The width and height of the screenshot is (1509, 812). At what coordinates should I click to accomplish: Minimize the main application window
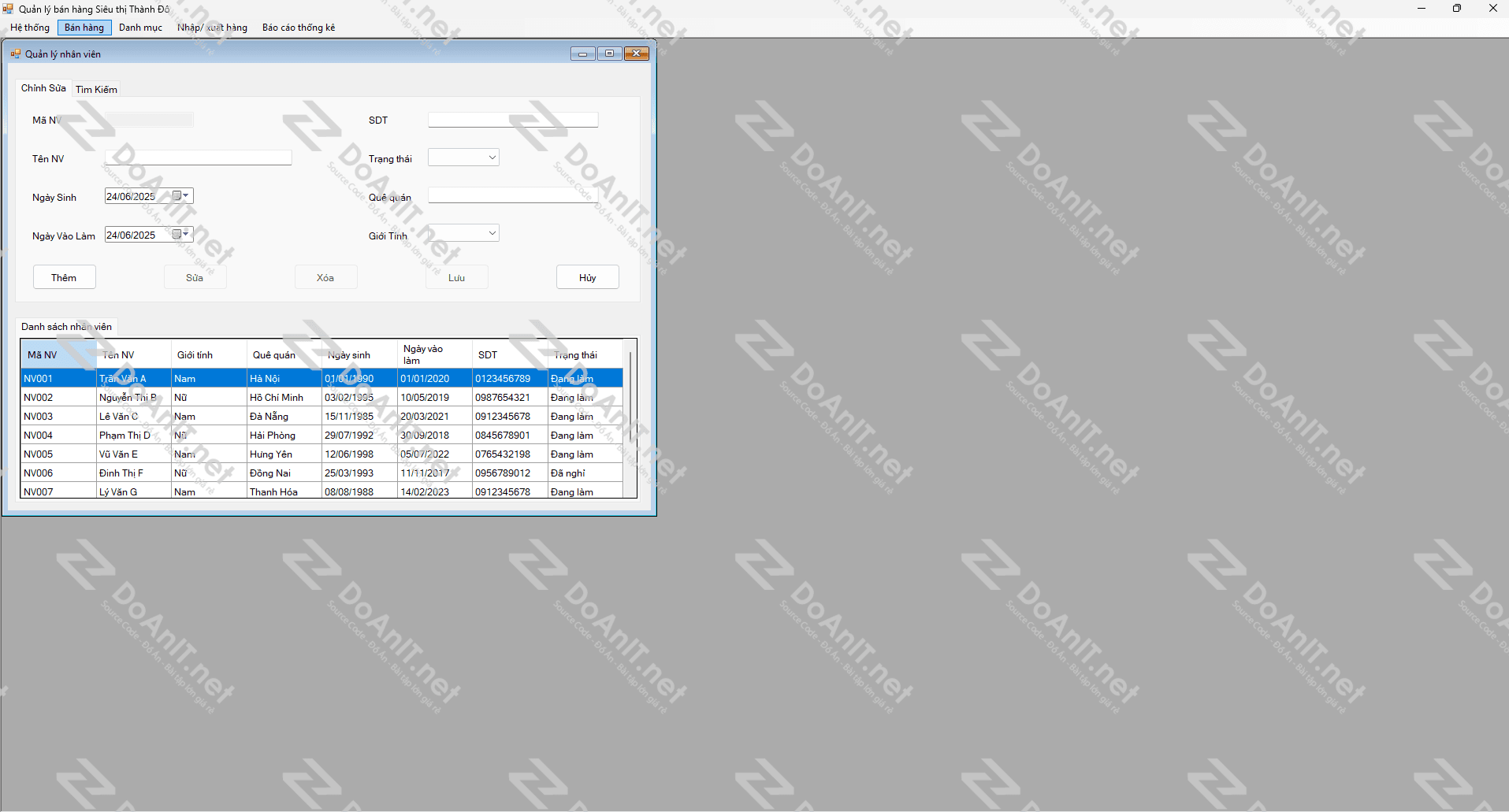pyautogui.click(x=1422, y=9)
